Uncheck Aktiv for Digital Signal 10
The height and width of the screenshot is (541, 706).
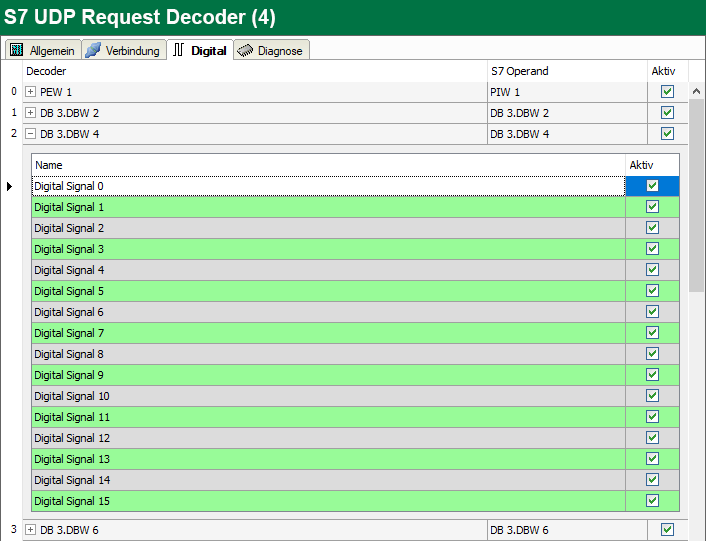(x=652, y=396)
